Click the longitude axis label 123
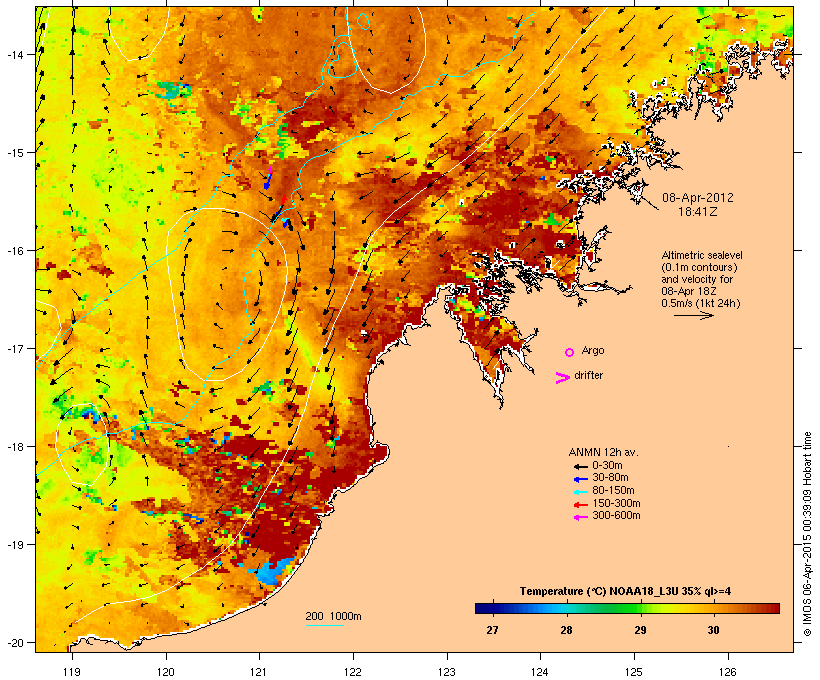820x680 pixels. pyautogui.click(x=447, y=672)
